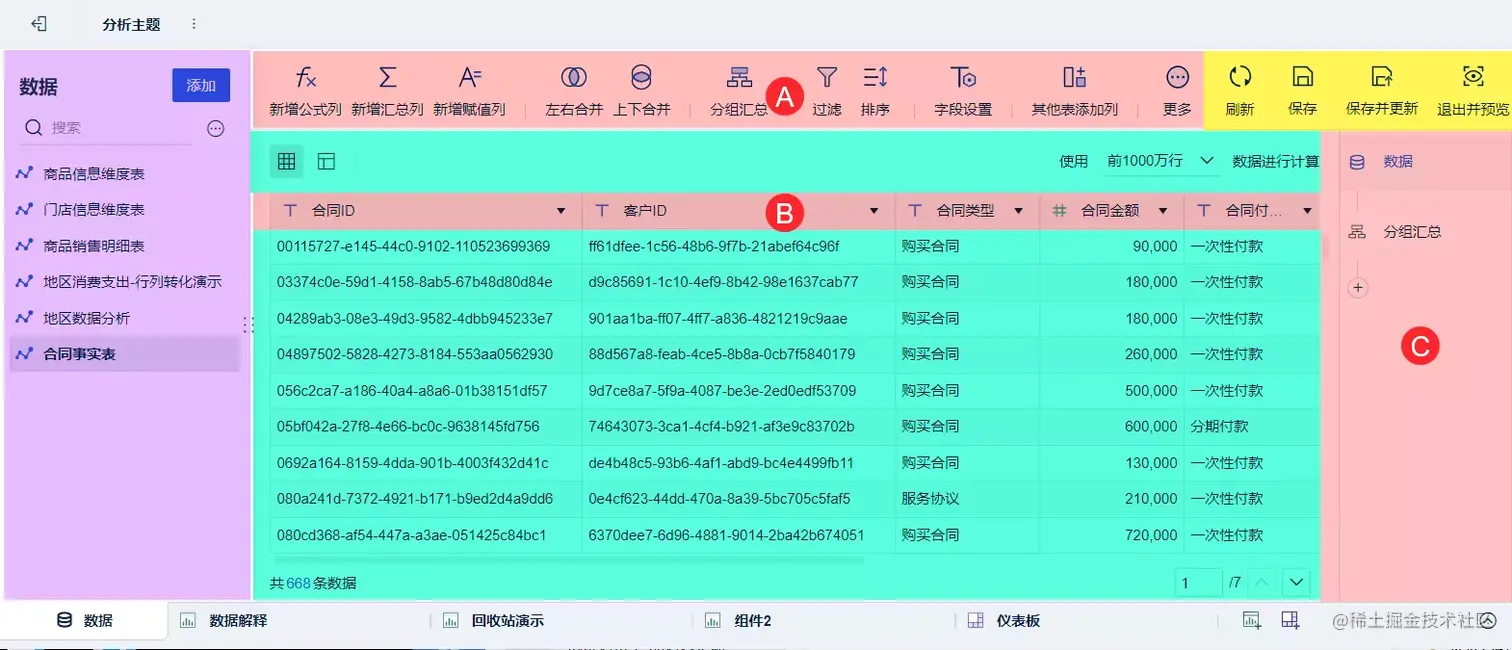The image size is (1512, 650).
Task: Switch to structure layout view icon
Action: coord(326,161)
